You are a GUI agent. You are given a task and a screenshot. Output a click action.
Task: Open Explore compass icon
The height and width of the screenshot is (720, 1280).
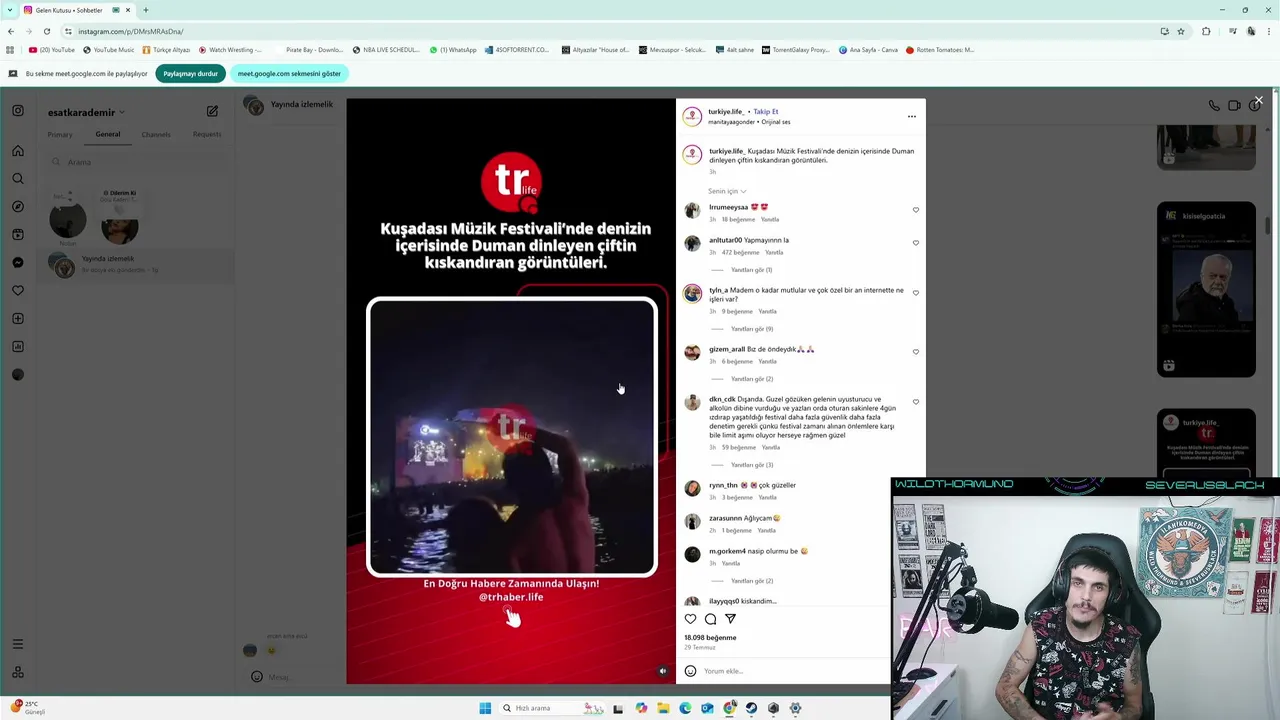point(18,207)
